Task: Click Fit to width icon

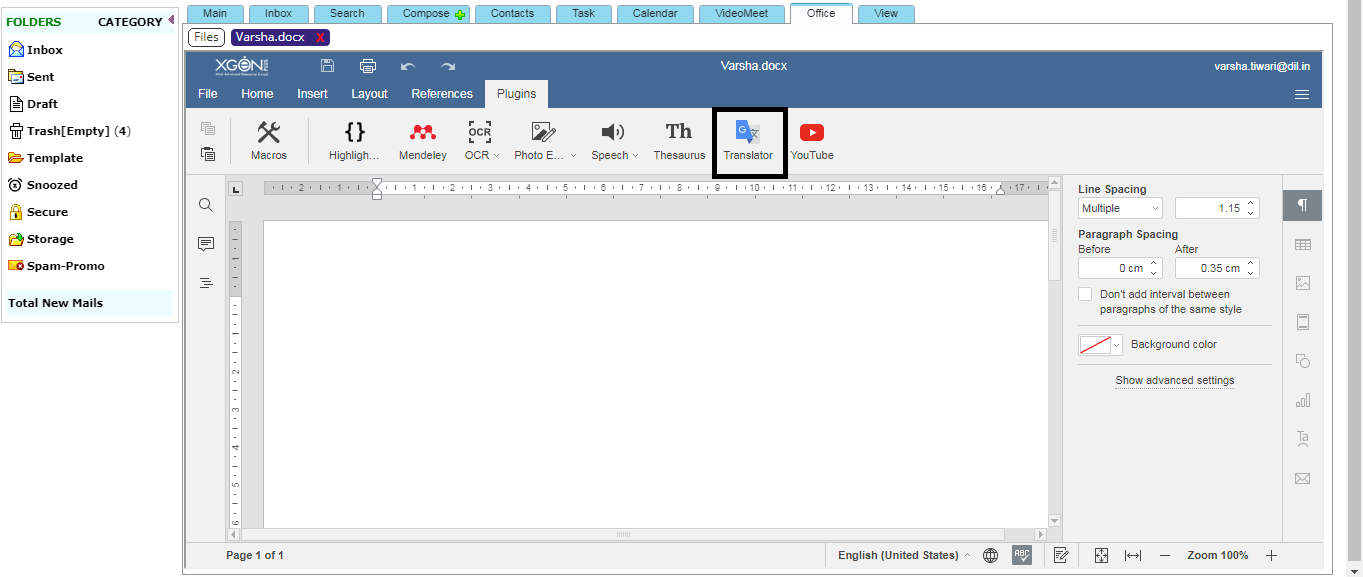Action: (1133, 555)
